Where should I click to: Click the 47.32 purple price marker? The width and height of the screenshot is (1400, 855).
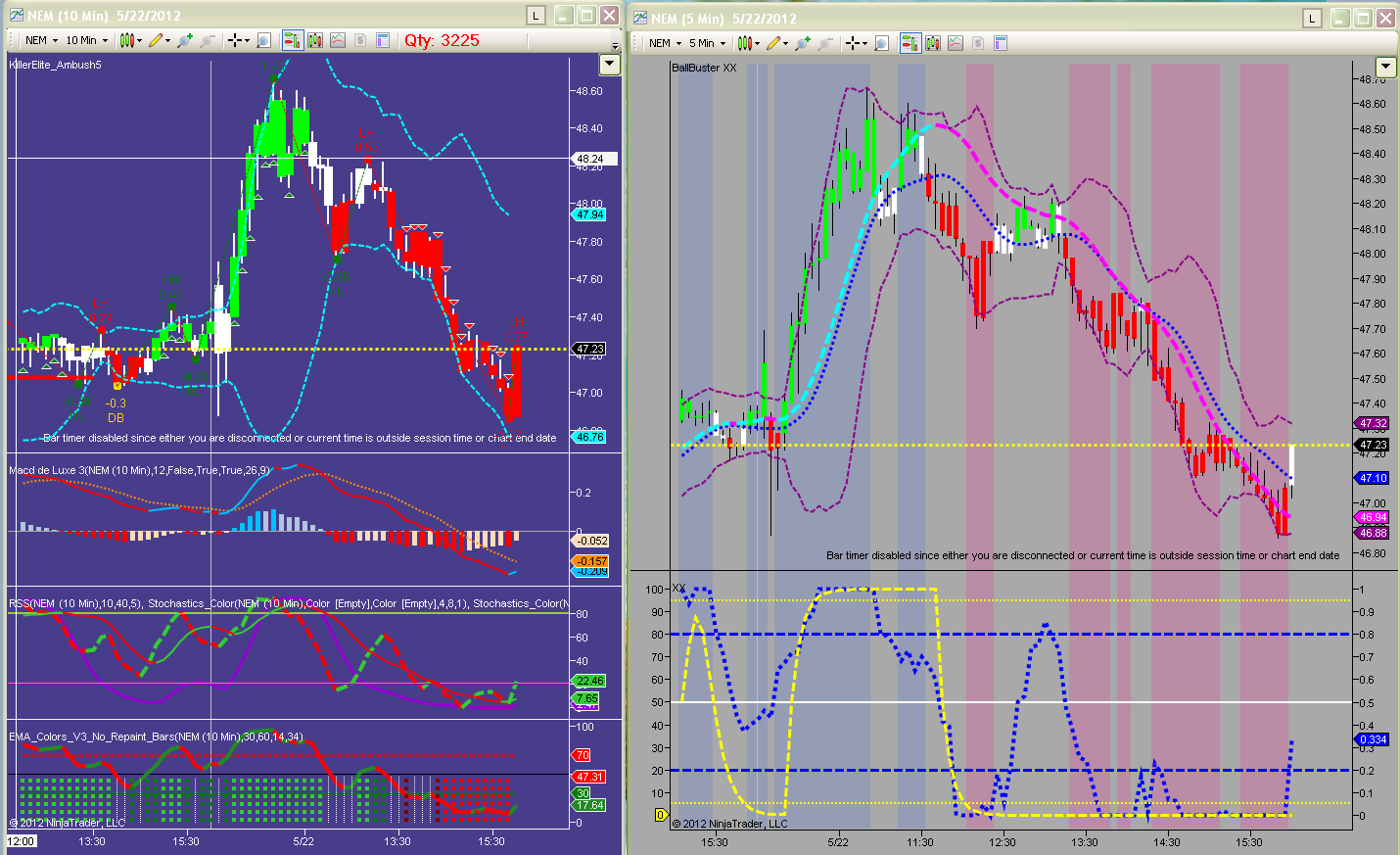click(x=1373, y=424)
